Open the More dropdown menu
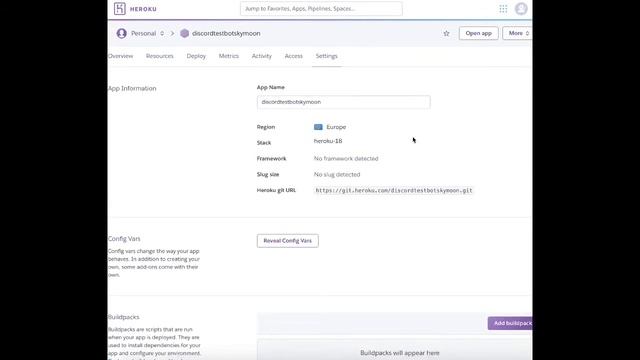The width and height of the screenshot is (640, 360). tap(518, 33)
